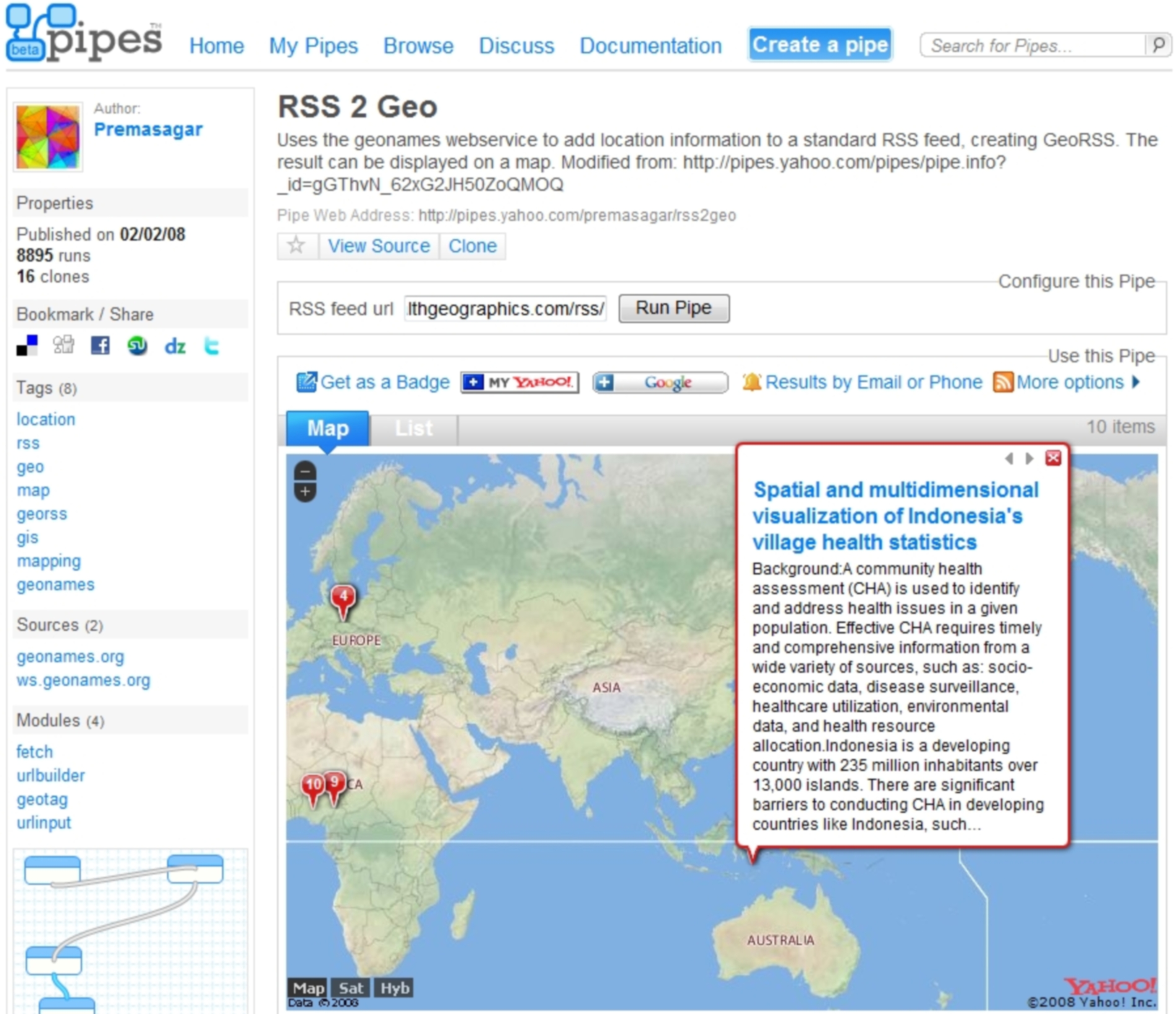Click the alert bell icon
The image size is (1176, 1014).
coord(751,382)
